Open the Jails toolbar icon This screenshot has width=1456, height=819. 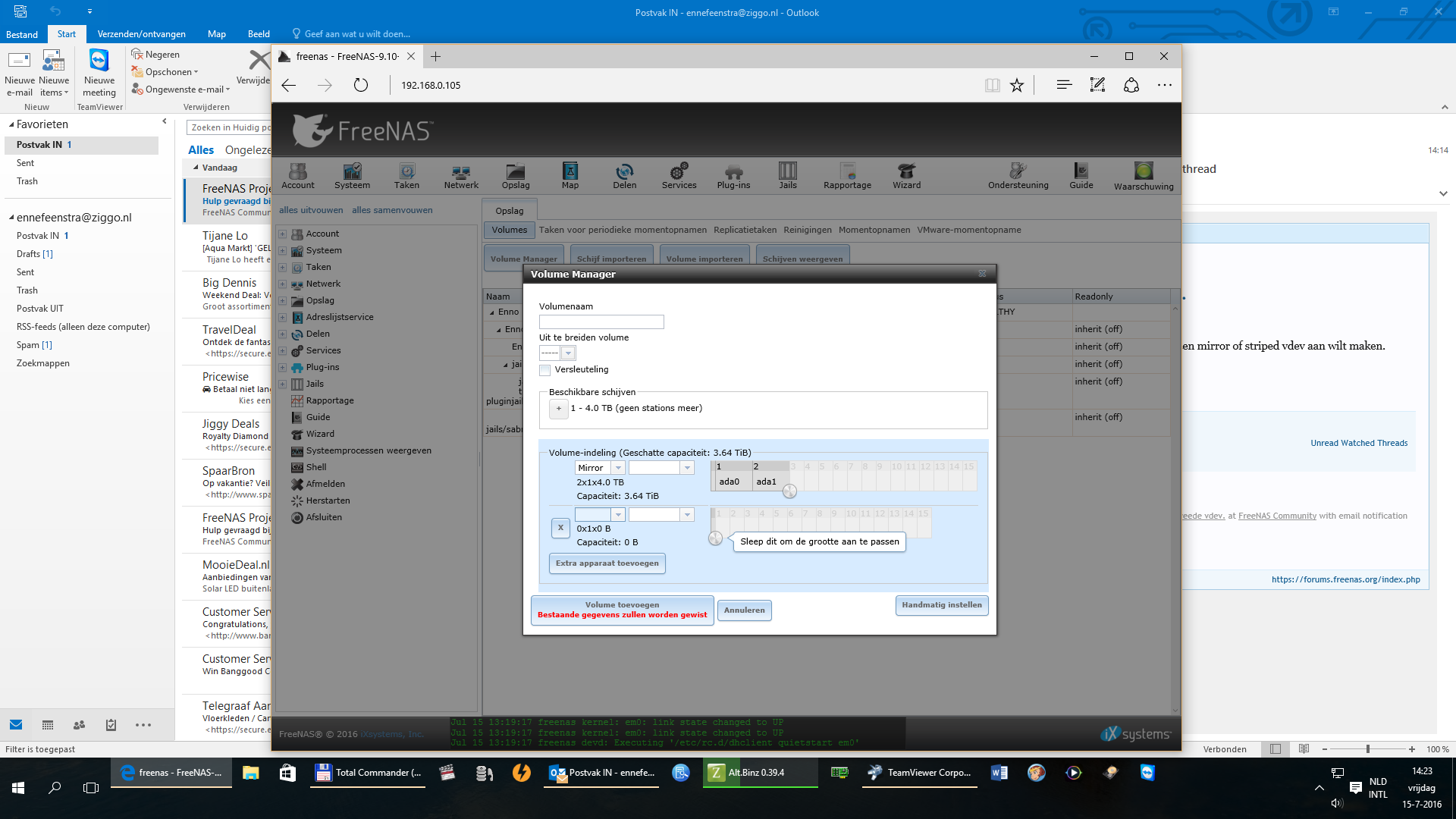(788, 176)
